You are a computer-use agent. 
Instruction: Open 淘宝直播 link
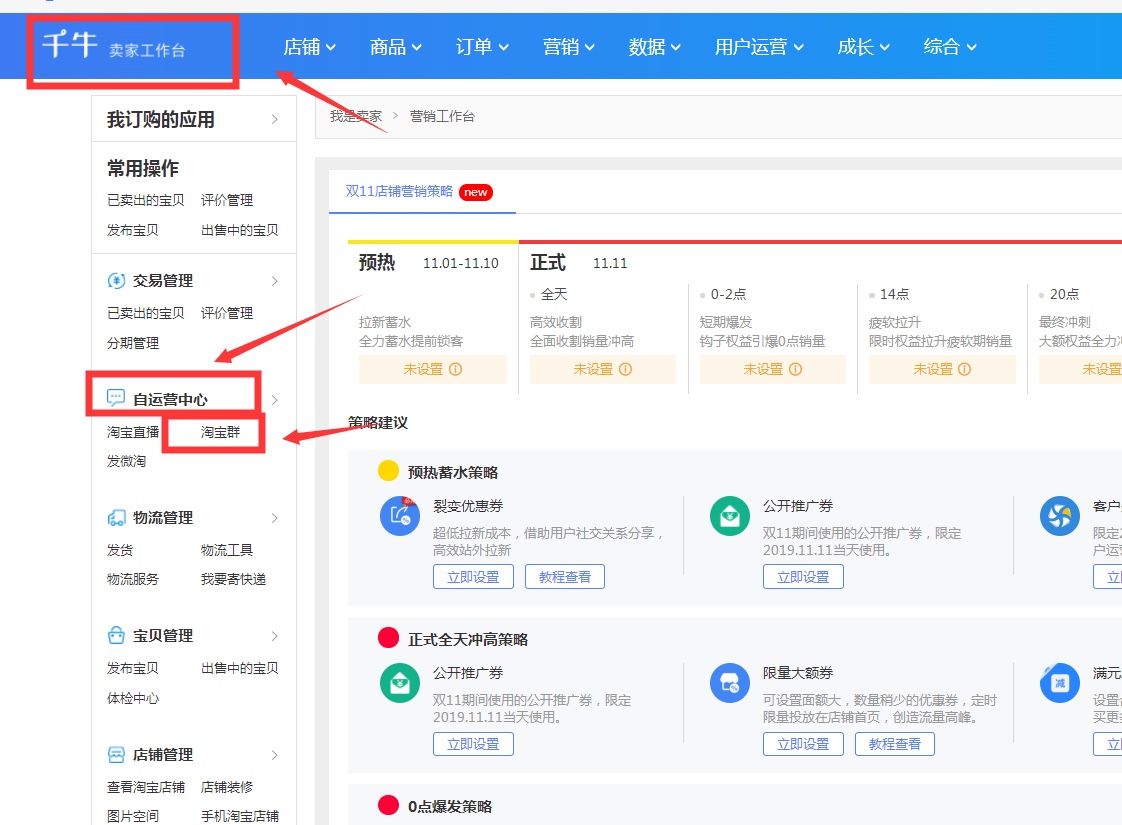133,432
